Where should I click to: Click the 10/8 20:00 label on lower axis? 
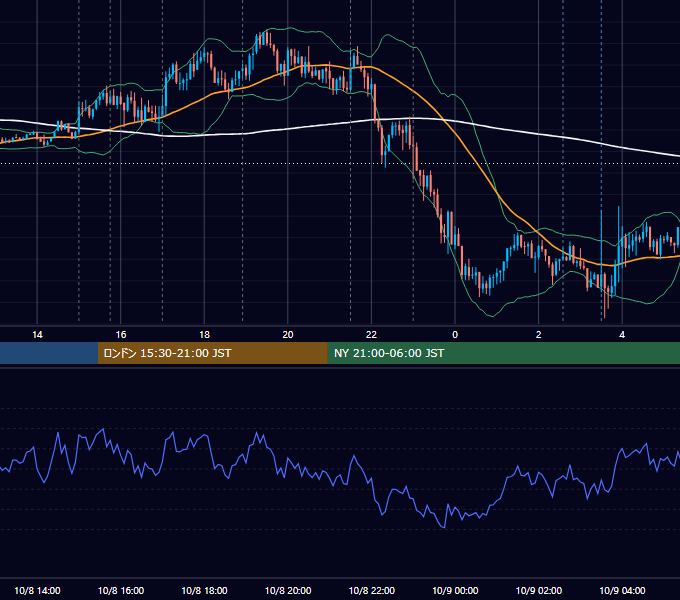[x=288, y=590]
